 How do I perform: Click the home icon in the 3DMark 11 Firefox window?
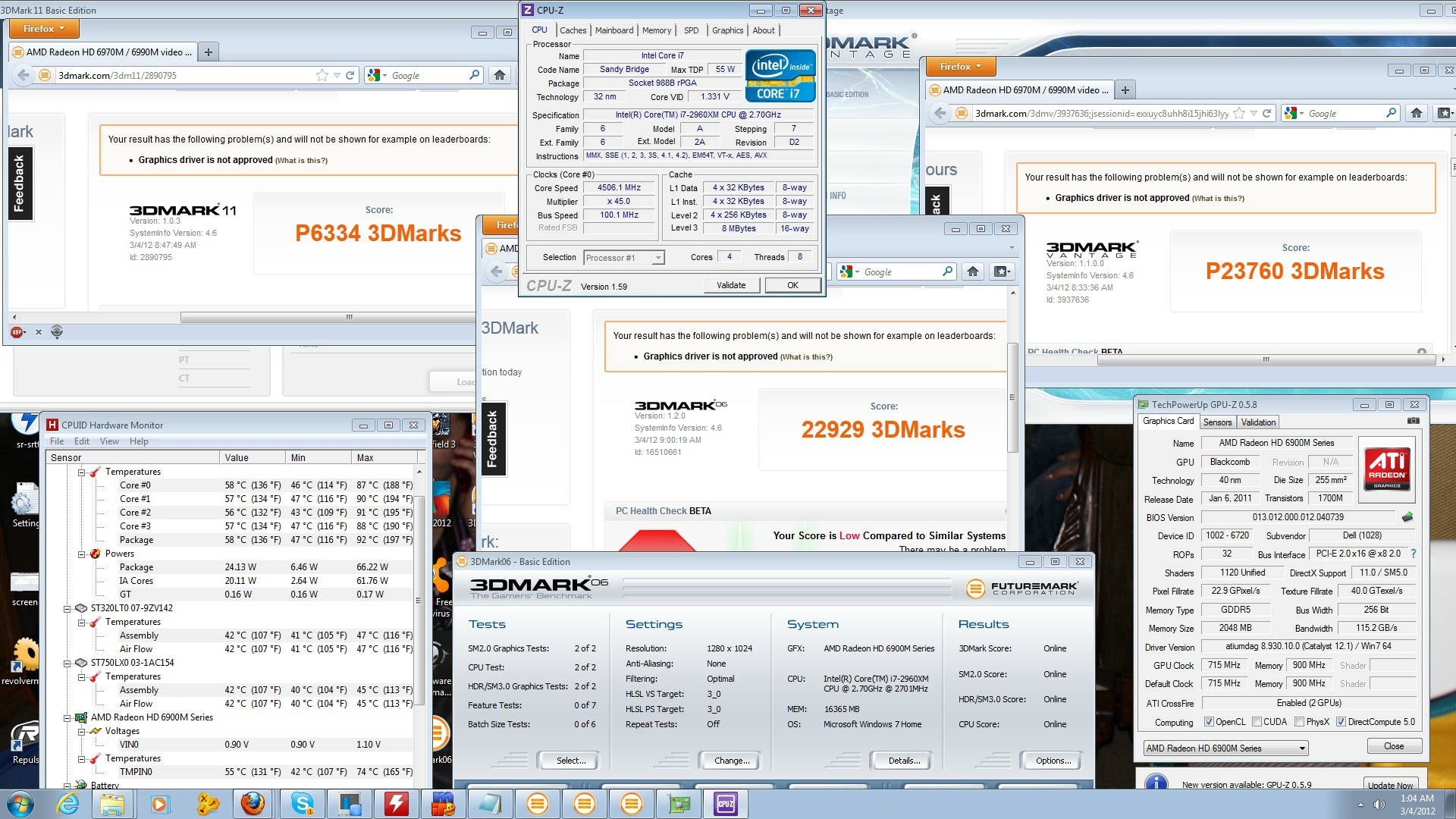499,75
